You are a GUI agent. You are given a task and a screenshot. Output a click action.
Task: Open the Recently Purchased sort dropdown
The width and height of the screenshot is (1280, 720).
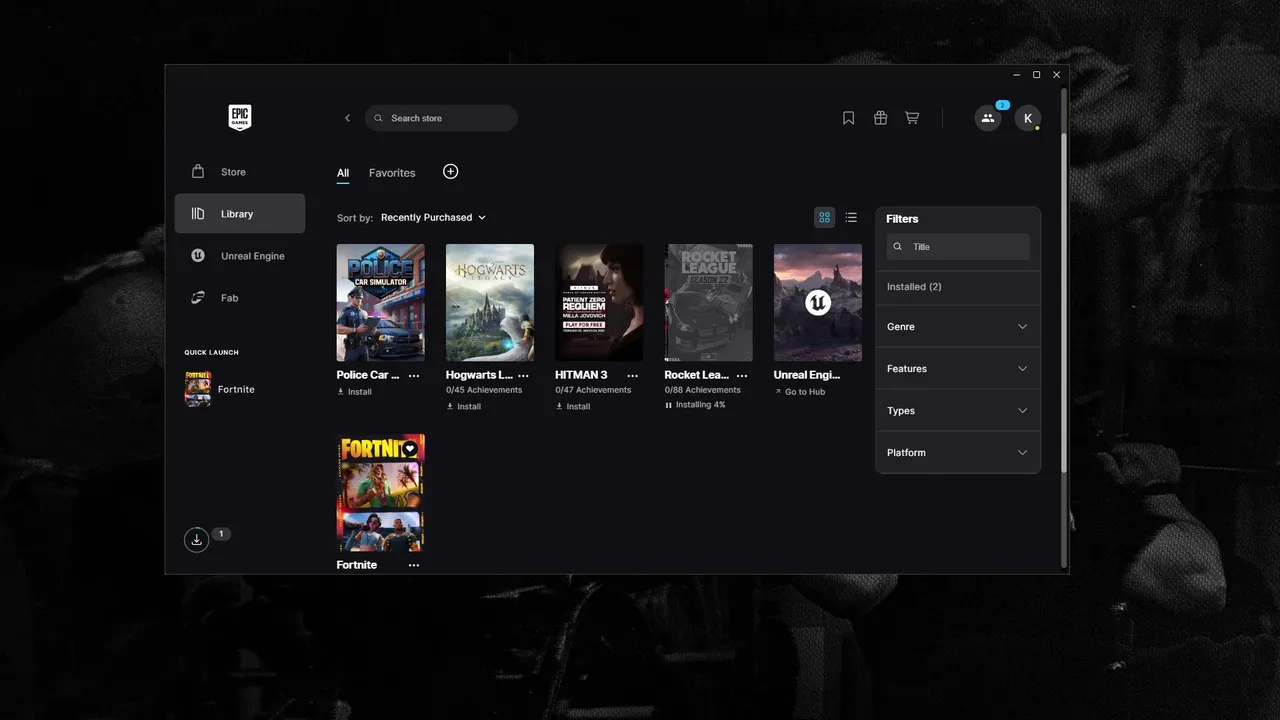coord(433,217)
